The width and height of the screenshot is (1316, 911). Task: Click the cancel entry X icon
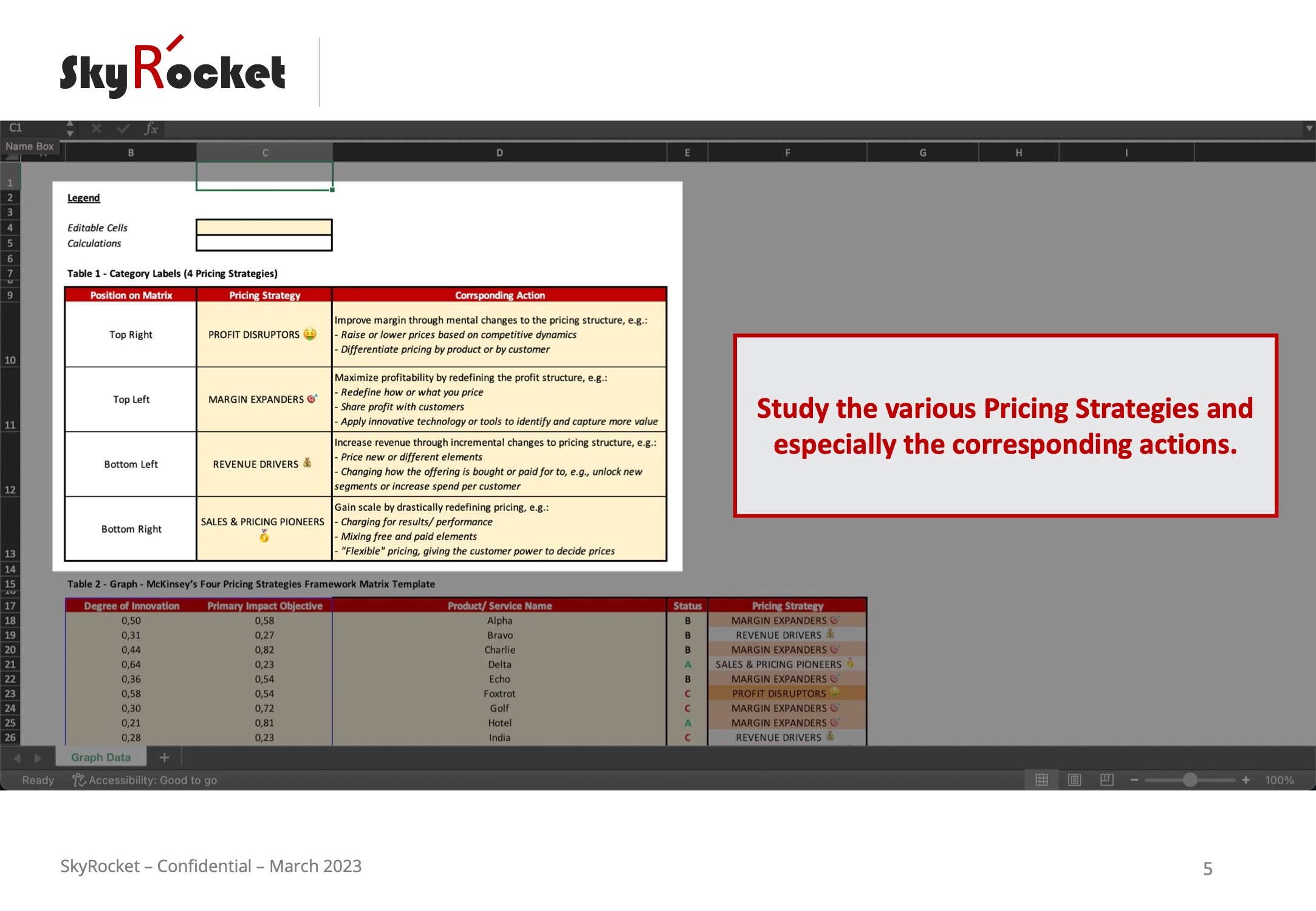pos(97,129)
